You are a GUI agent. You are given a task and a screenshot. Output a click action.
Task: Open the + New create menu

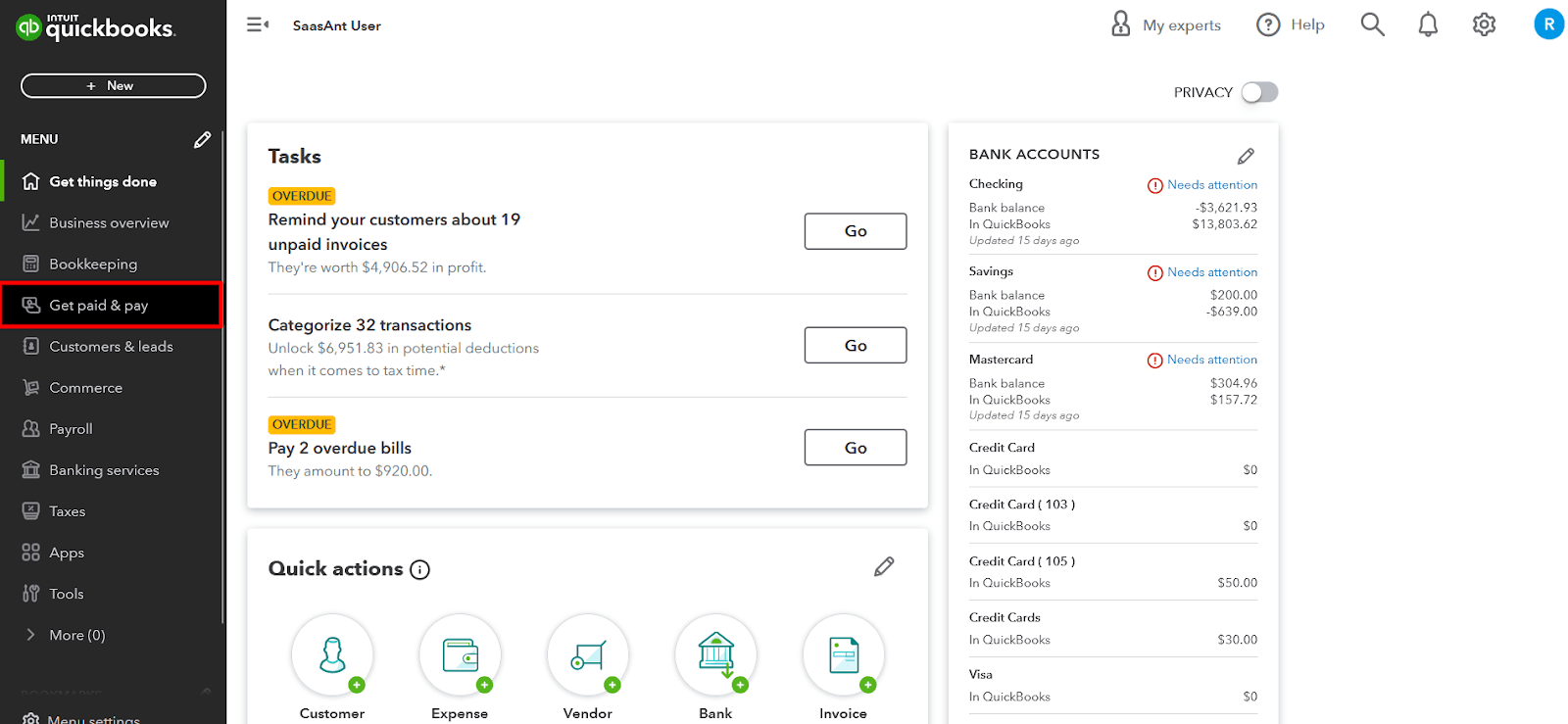pos(113,86)
